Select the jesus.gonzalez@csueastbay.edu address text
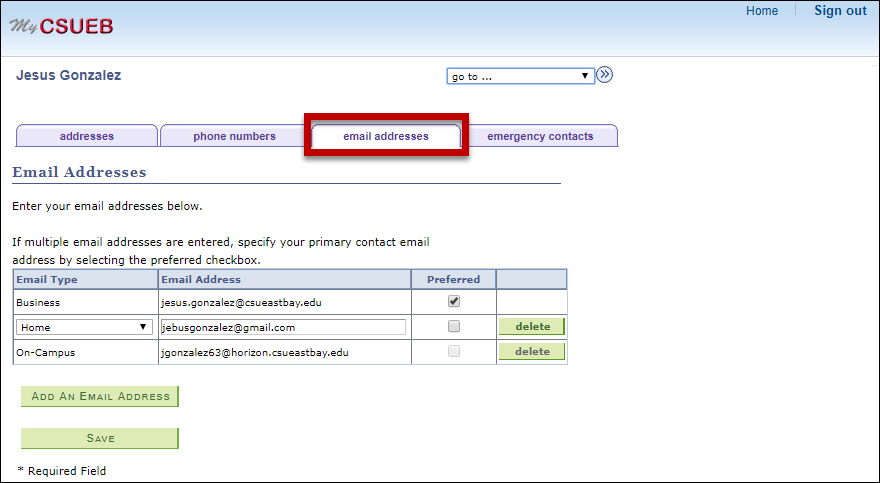 pos(241,302)
